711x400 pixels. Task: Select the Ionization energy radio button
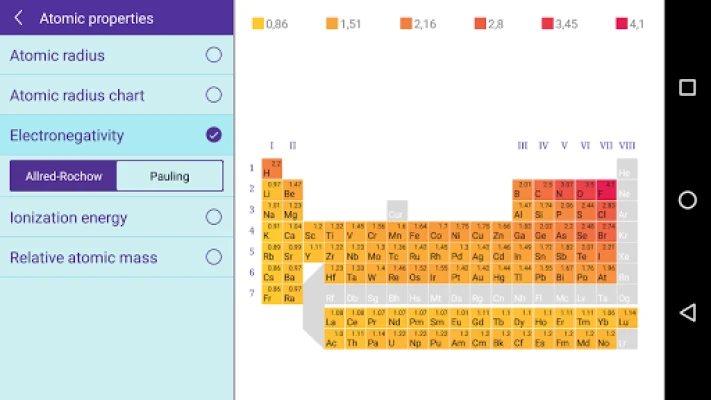pos(213,217)
